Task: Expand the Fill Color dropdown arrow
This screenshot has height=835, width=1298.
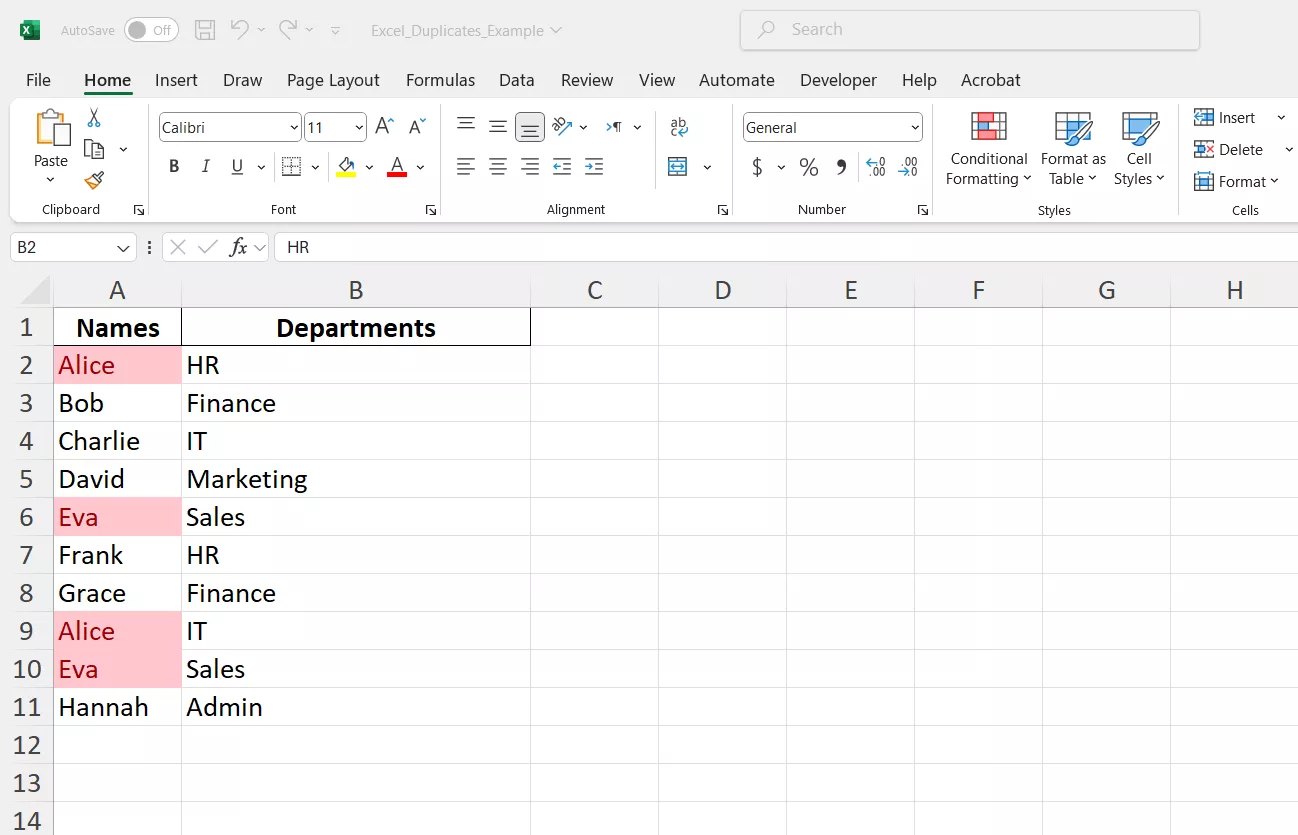Action: [x=368, y=167]
